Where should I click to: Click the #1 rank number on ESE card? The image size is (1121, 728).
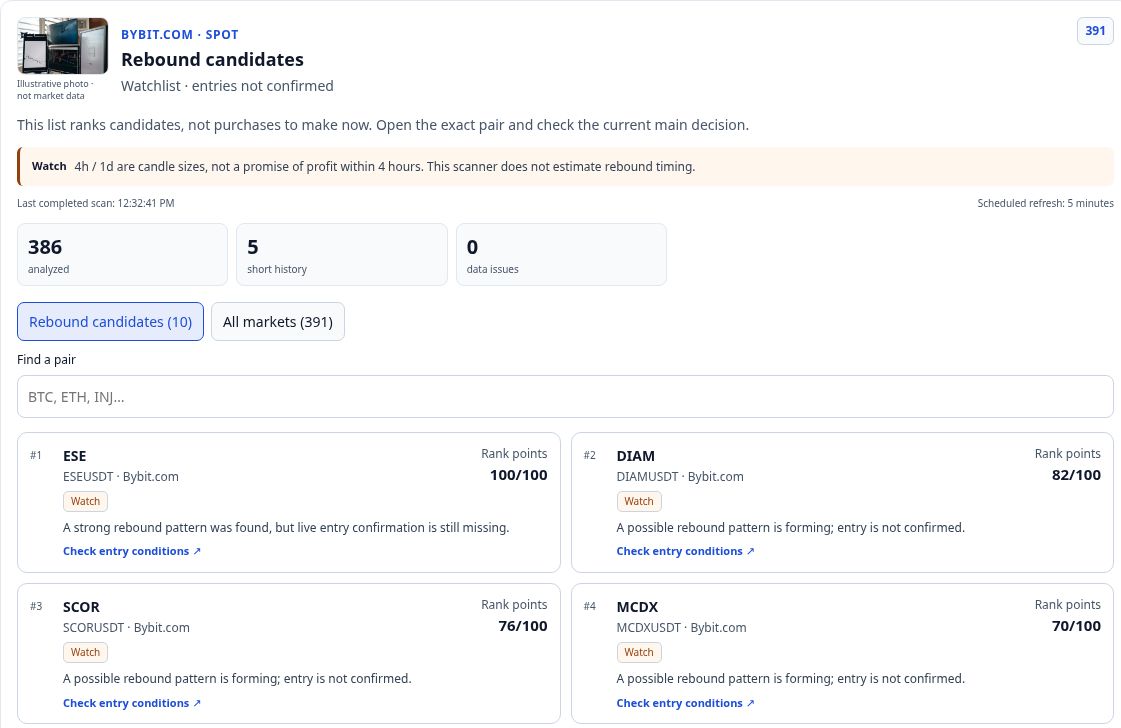click(36, 456)
